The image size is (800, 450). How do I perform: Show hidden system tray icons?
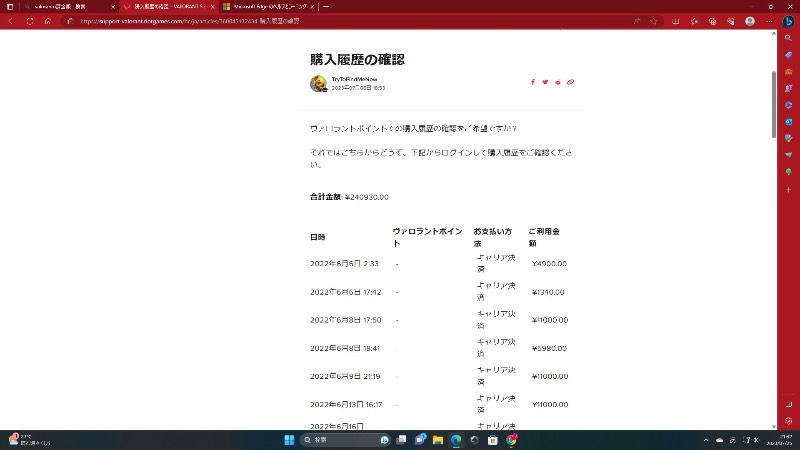[x=706, y=440]
